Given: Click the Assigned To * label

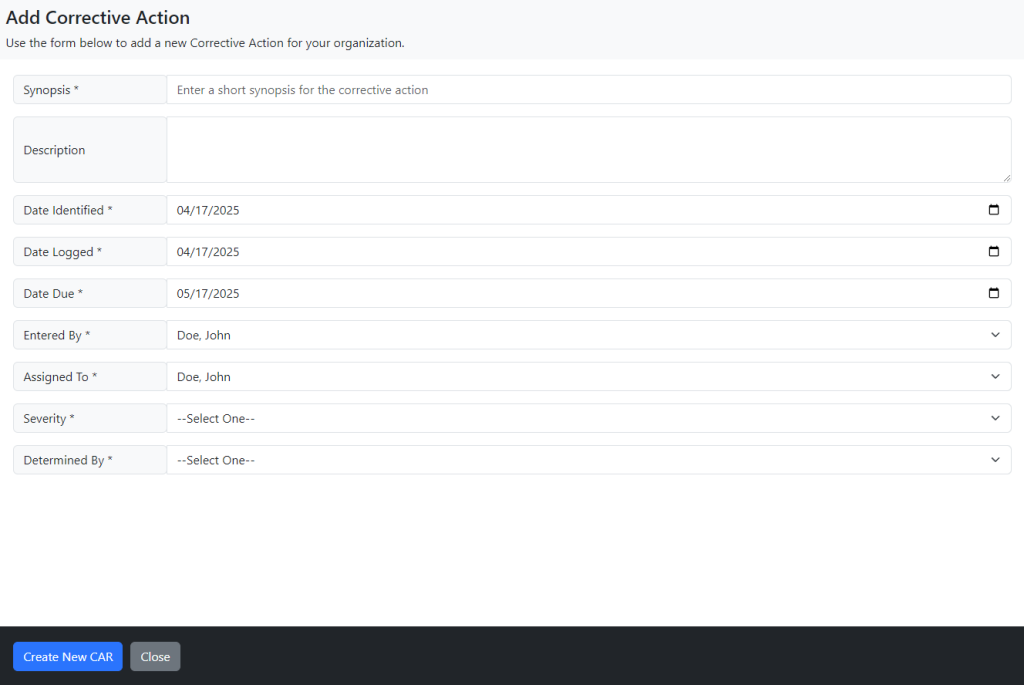Looking at the screenshot, I should click(60, 377).
